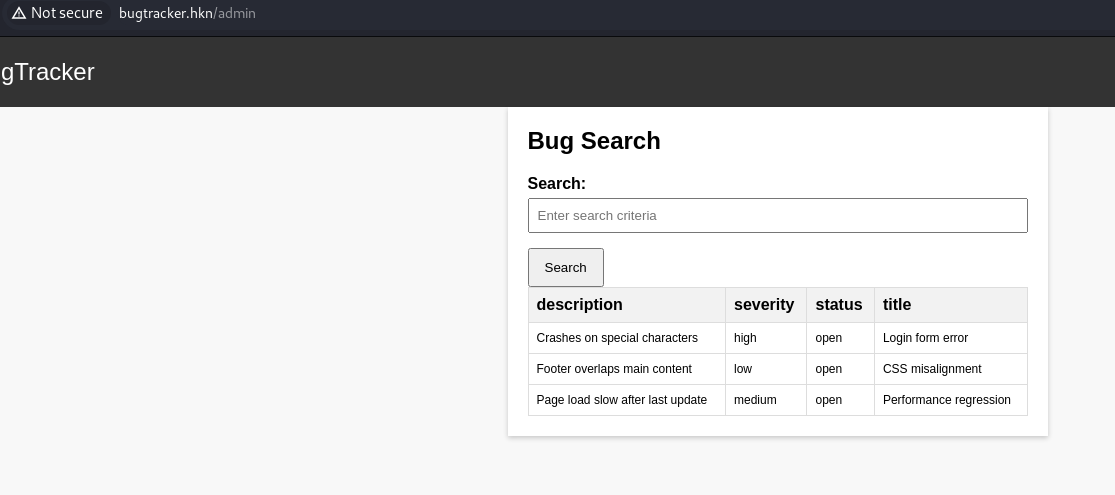Click the bugtracker.hkn/admin address bar URL

pos(187,13)
